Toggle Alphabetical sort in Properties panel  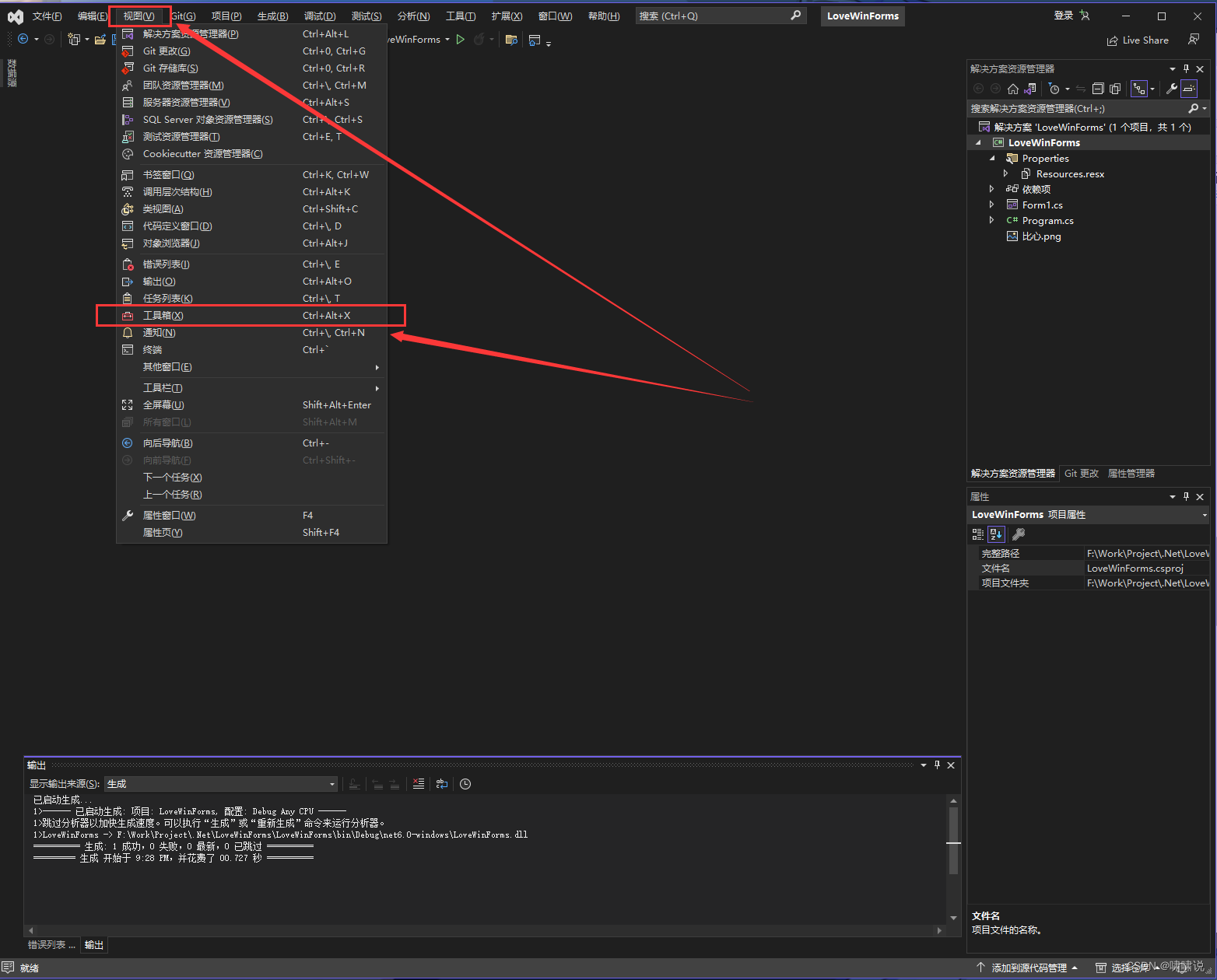coord(996,534)
